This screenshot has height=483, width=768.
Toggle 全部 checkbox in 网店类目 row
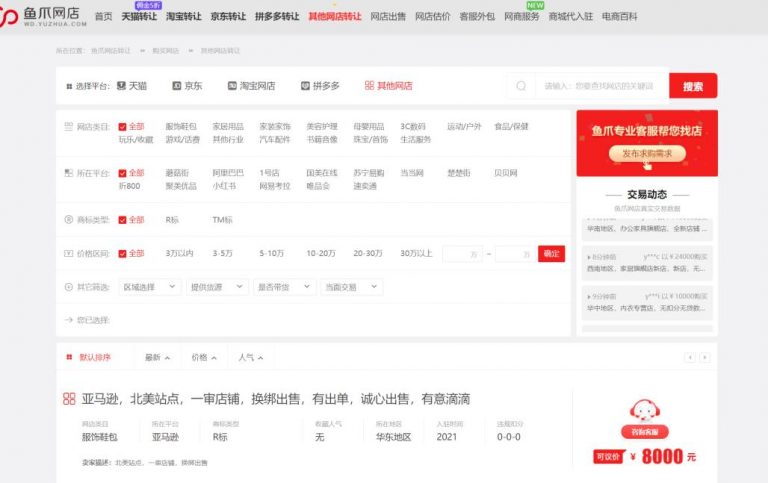tap(122, 127)
